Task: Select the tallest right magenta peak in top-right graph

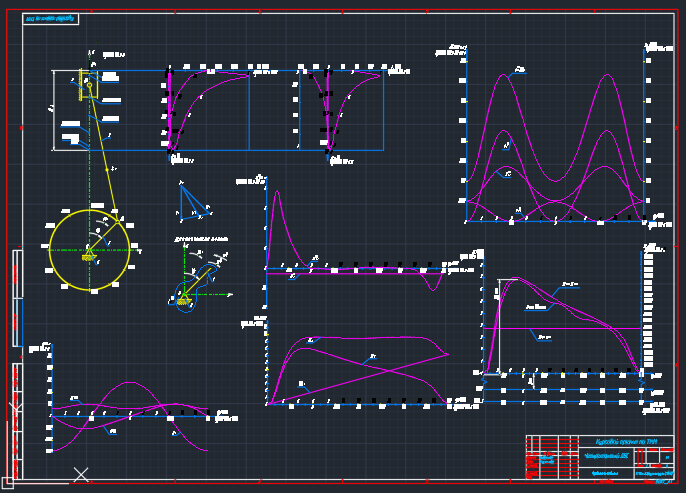Action: tap(607, 76)
